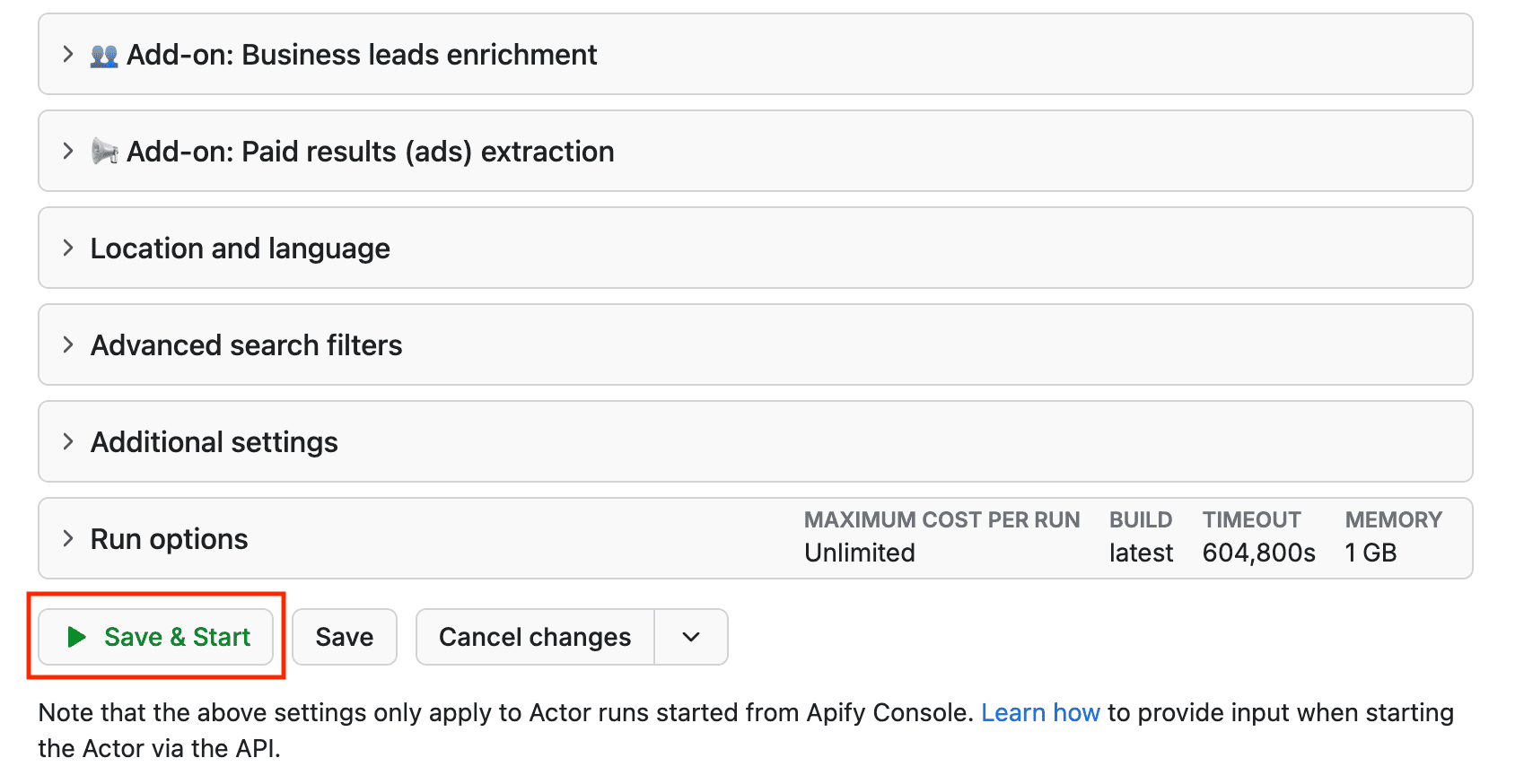Image resolution: width=1515 pixels, height=784 pixels.
Task: Expand the Location and language chevron
Action: 68,248
